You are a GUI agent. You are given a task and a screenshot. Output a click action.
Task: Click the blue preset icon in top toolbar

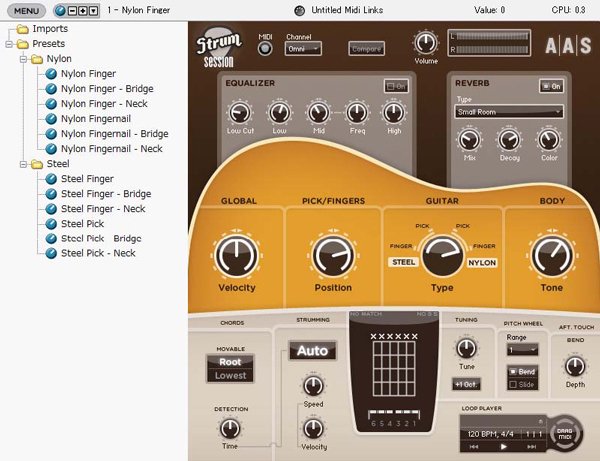point(60,11)
